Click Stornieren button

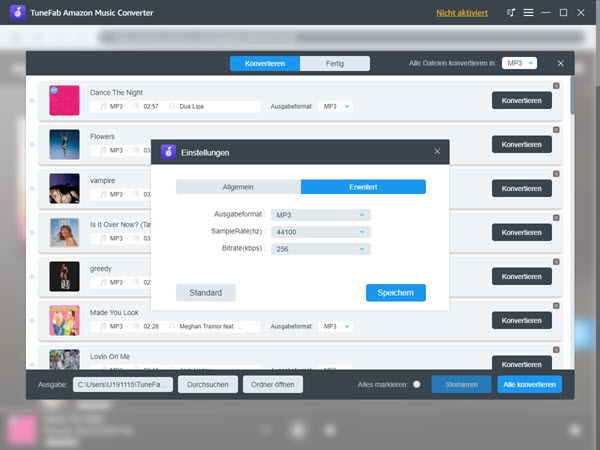tap(461, 385)
